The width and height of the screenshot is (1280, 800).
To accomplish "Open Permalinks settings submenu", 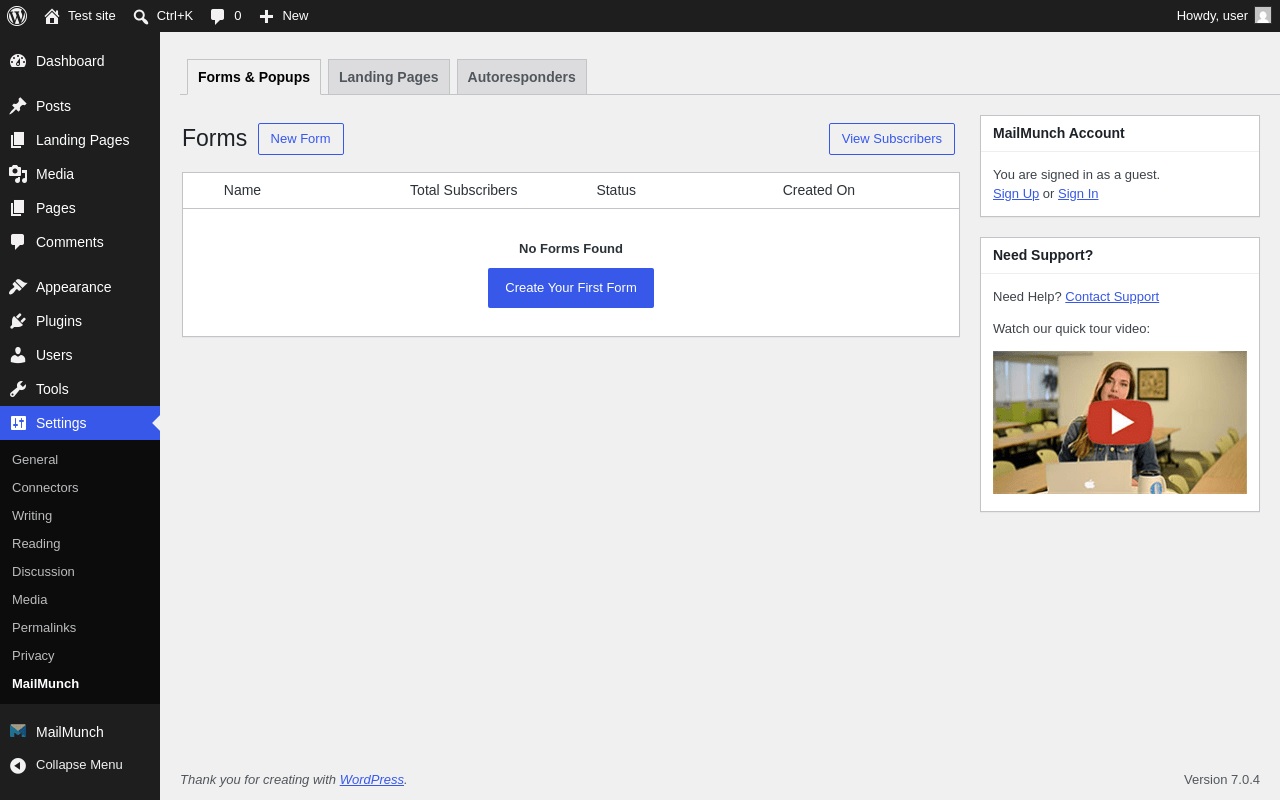I will (x=80, y=627).
